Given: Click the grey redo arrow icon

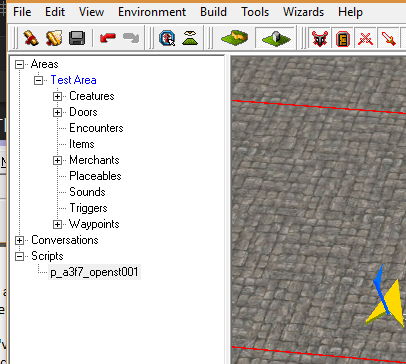Looking at the screenshot, I should click(x=131, y=38).
